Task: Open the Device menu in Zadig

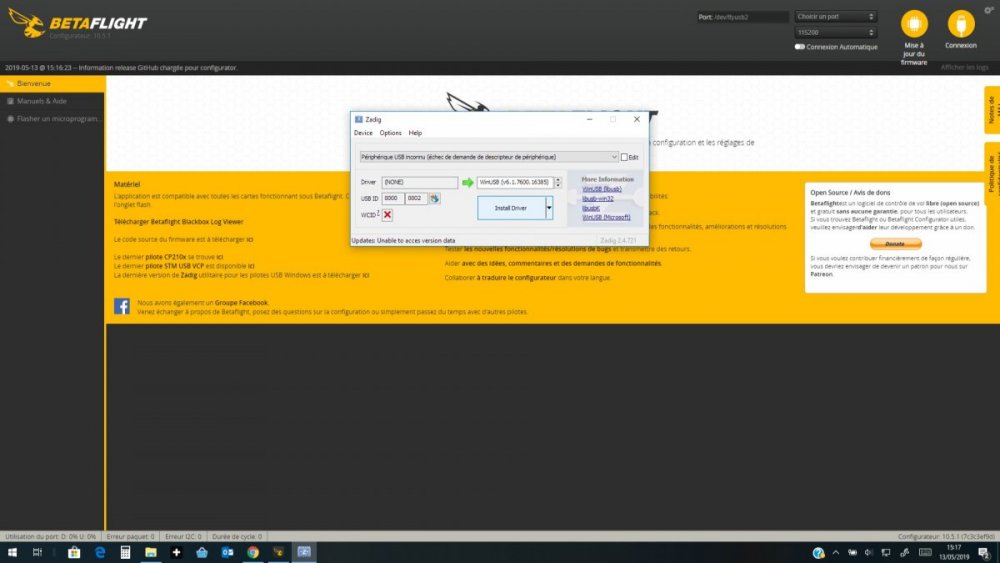Action: click(363, 133)
